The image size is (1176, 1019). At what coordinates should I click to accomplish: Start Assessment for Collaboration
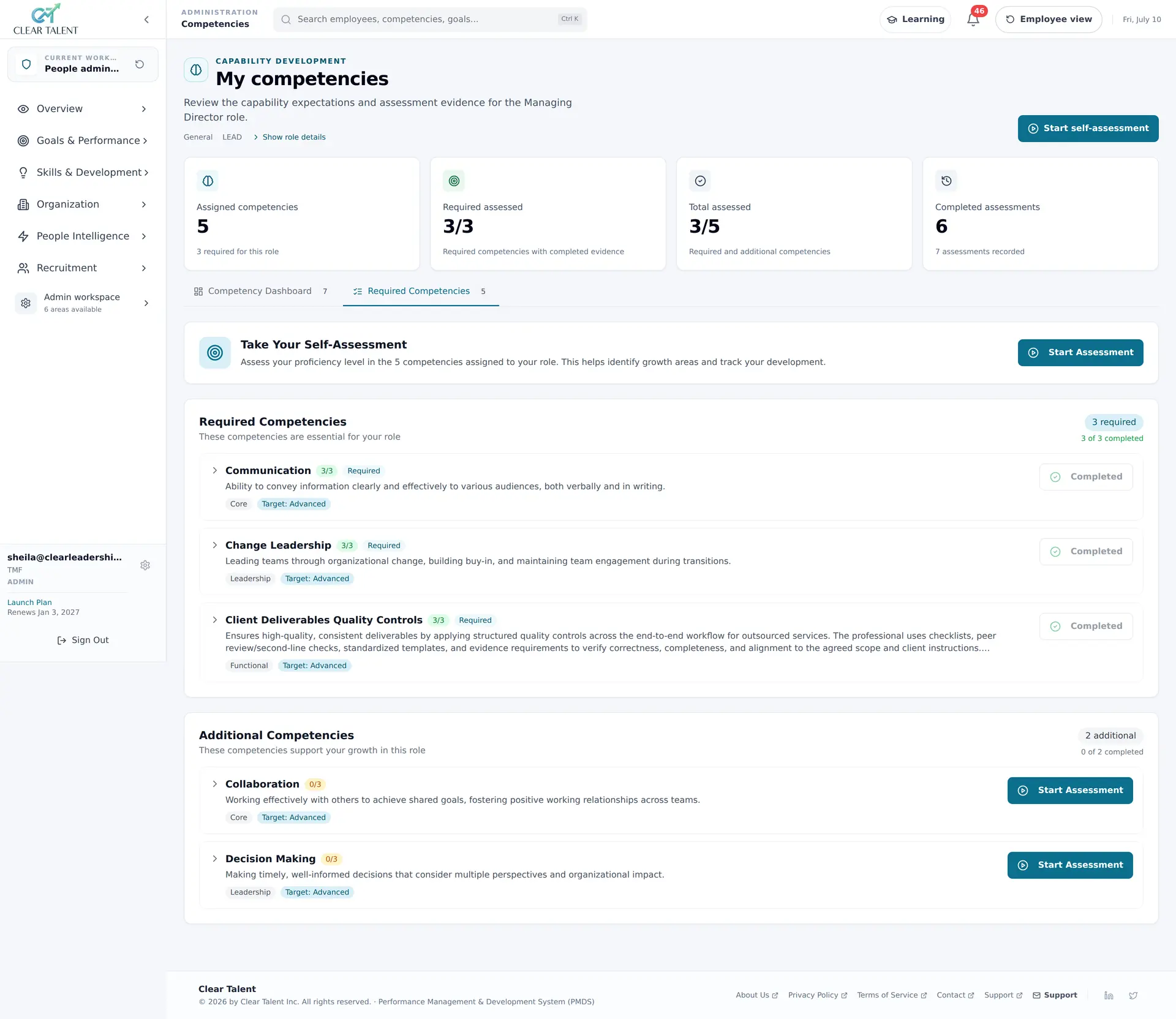click(1070, 791)
